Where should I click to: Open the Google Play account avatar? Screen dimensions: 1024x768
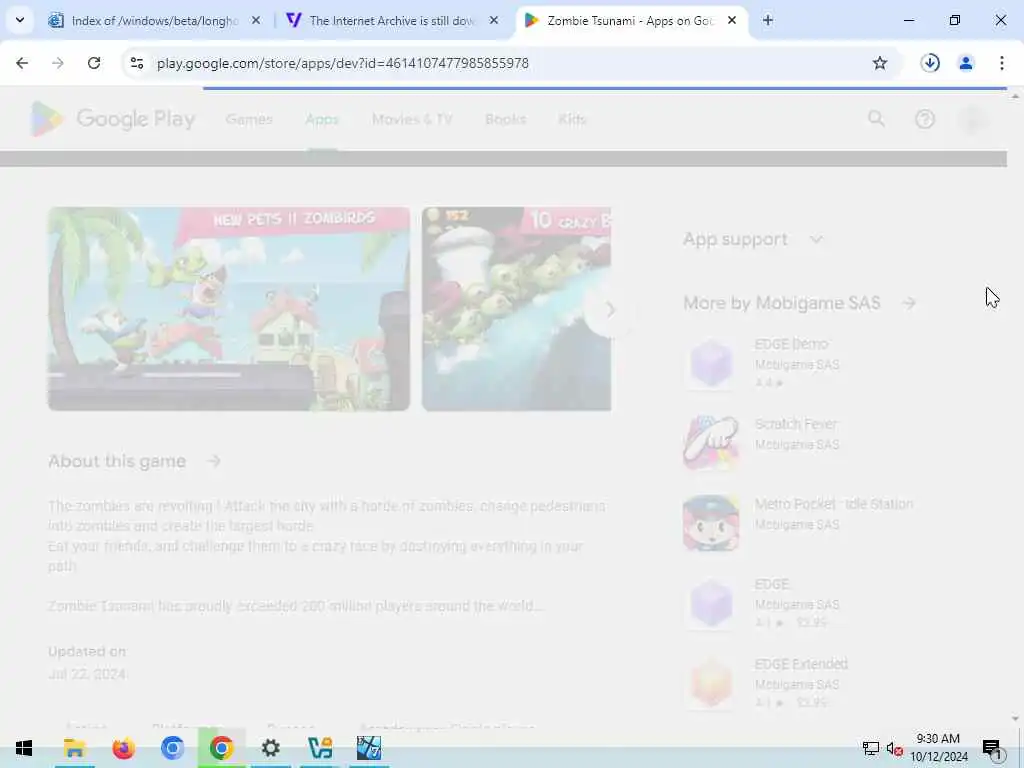tap(974, 119)
